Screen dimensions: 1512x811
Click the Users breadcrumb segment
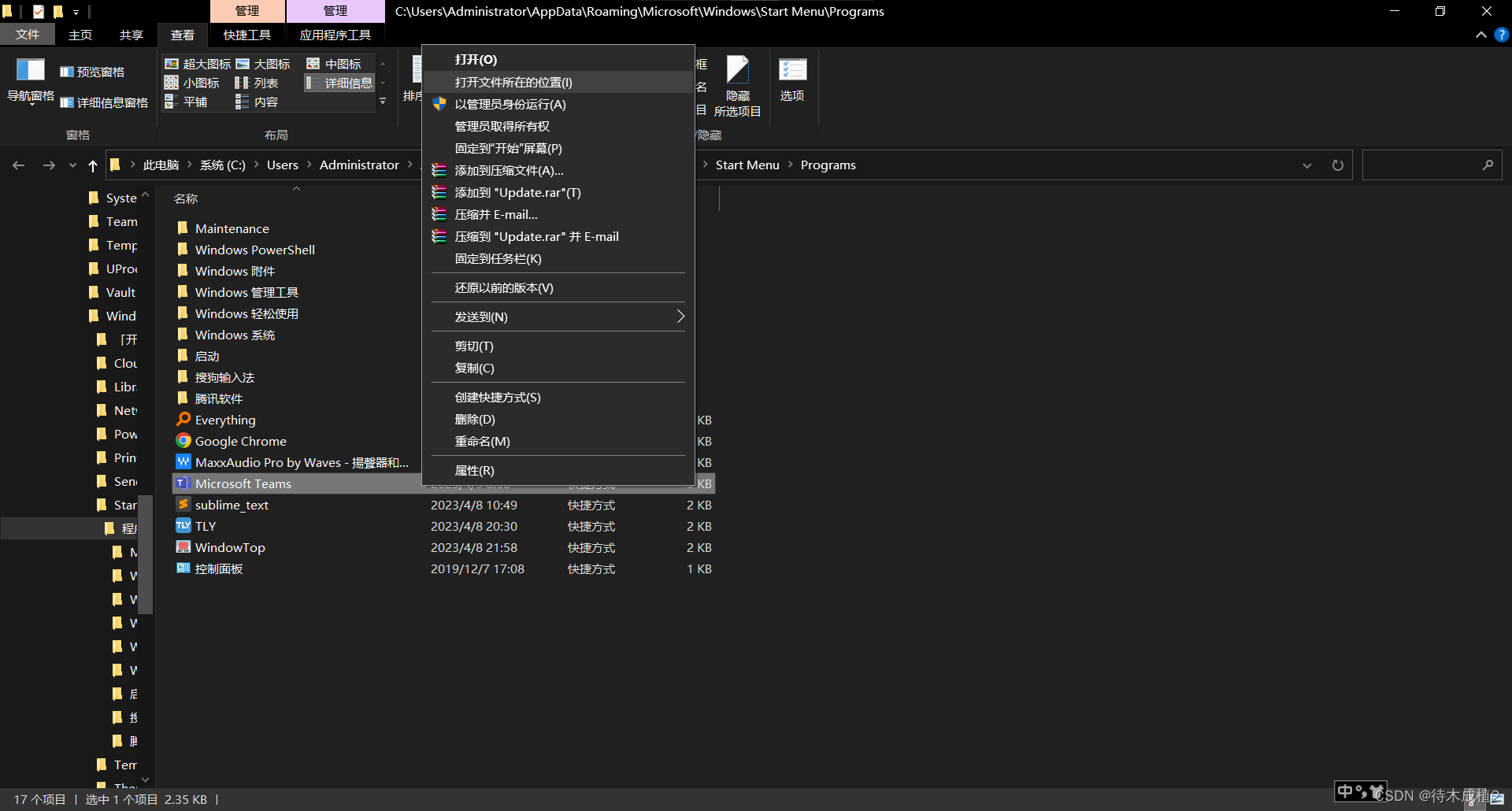tap(283, 165)
